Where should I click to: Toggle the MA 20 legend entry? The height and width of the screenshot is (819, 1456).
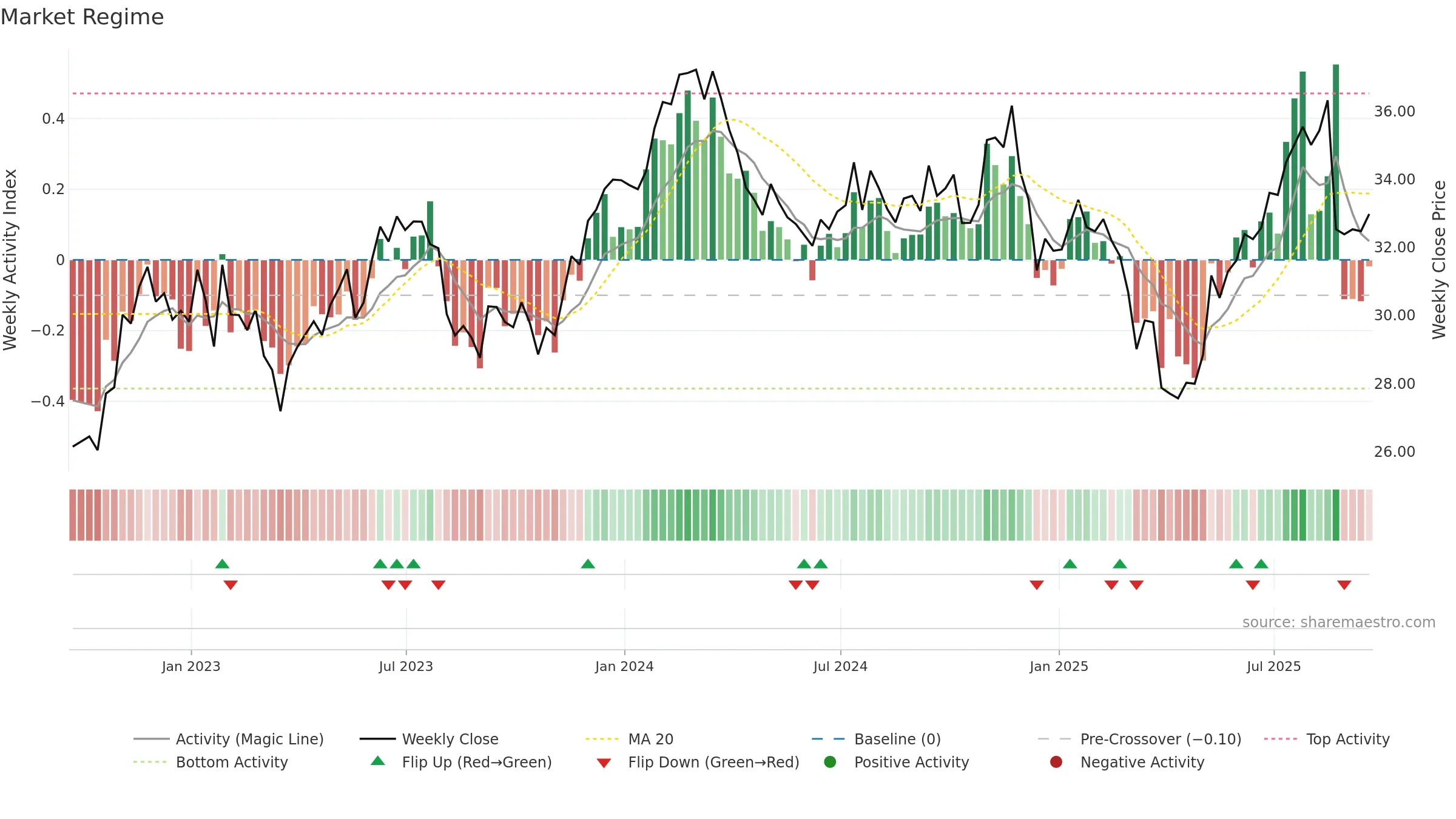tap(629, 739)
